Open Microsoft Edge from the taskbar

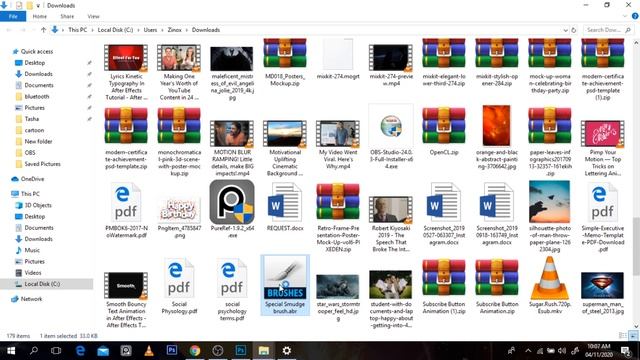pos(80,351)
